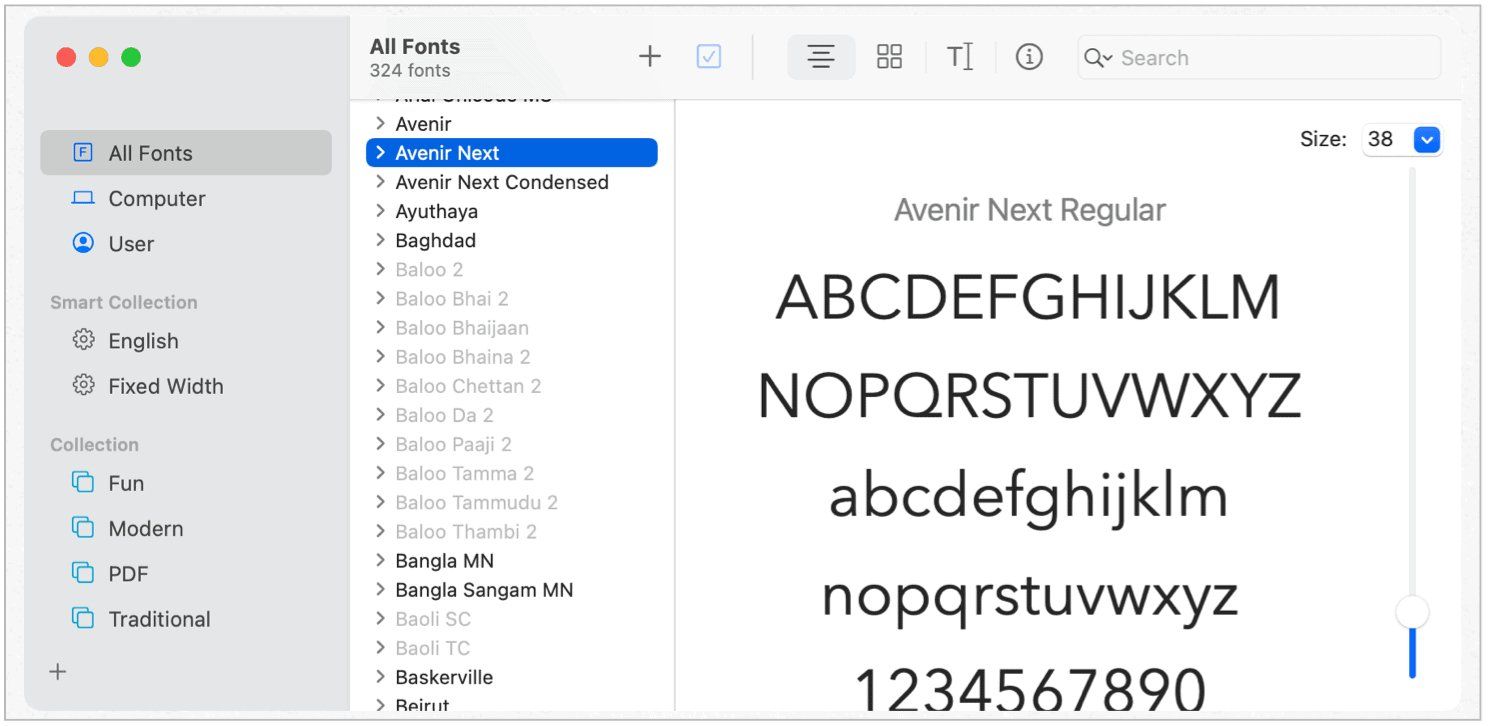This screenshot has height=726, width=1488.
Task: Click inside the Search text field
Action: click(1276, 58)
